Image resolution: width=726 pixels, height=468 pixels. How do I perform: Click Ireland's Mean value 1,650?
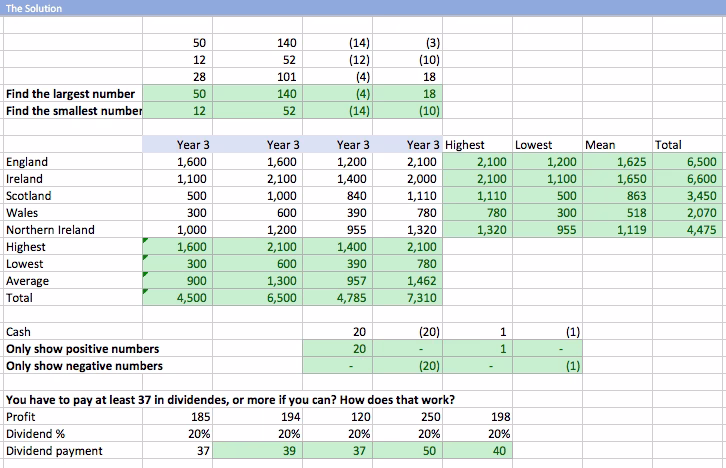coord(617,179)
